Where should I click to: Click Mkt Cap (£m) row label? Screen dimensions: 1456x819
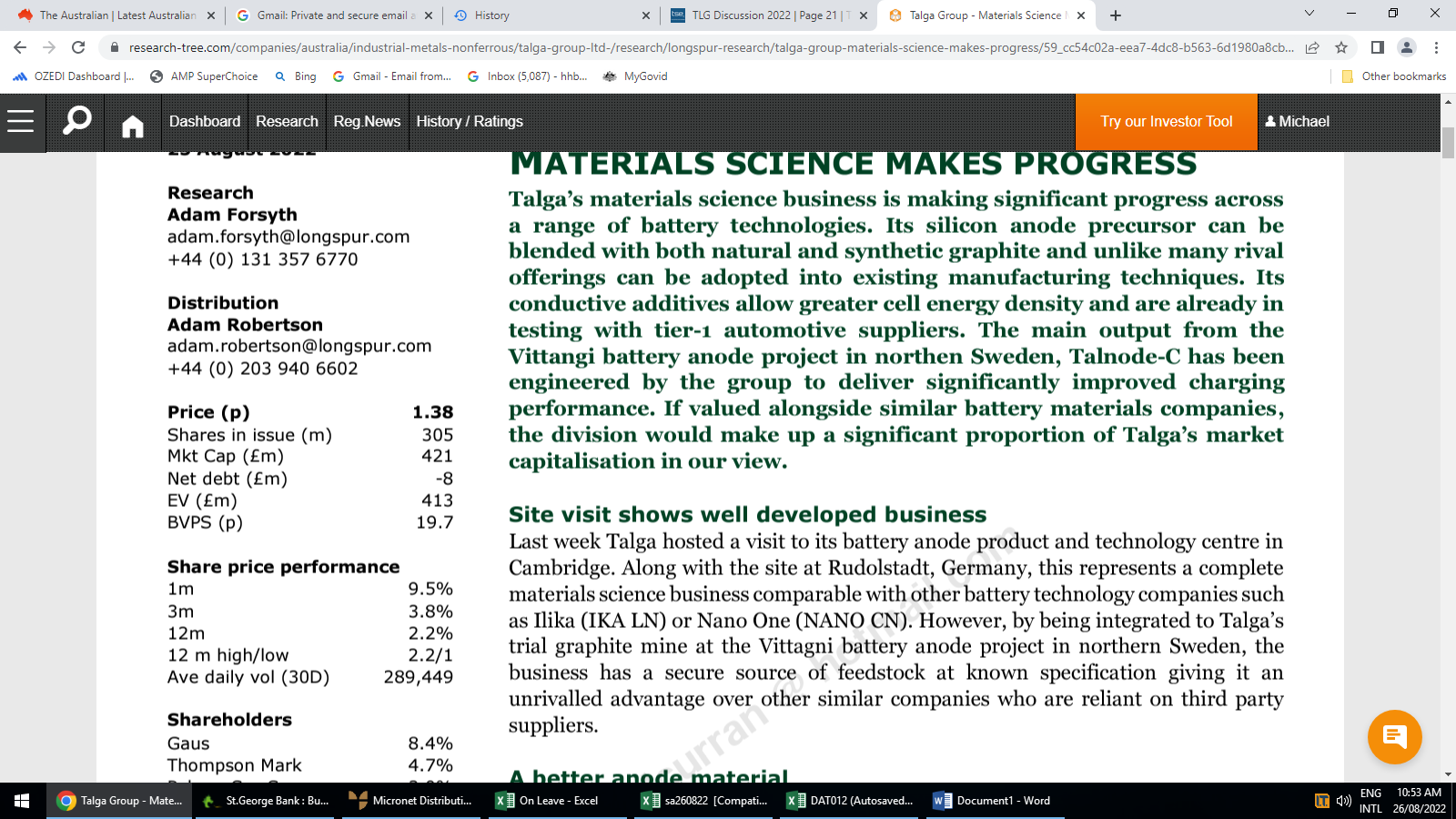(226, 456)
